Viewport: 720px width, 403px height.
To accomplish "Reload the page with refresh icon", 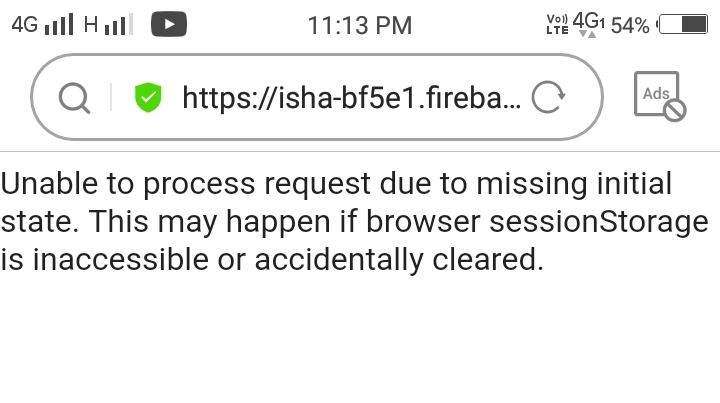I will 547,97.
